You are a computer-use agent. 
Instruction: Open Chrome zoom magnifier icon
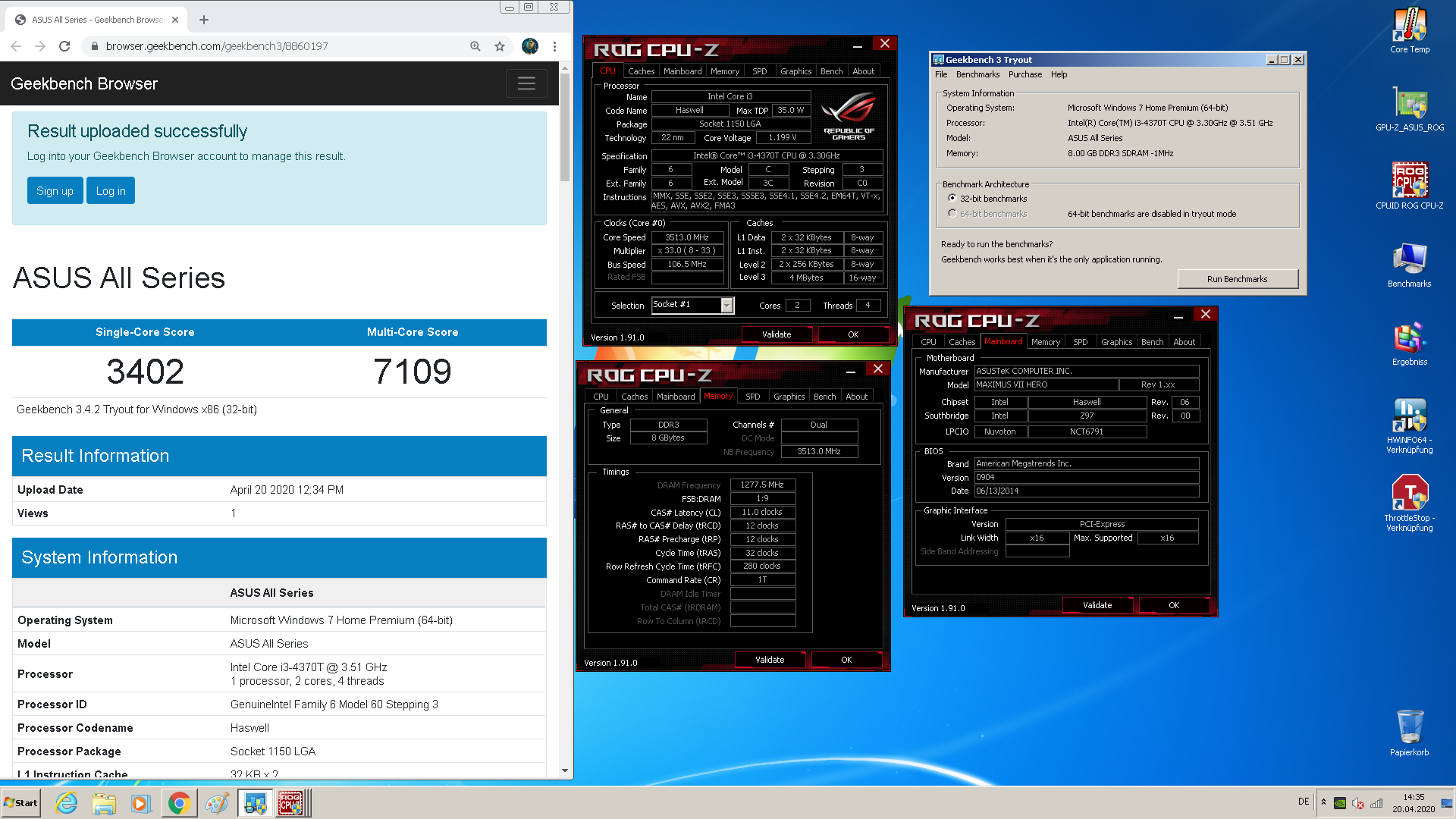point(475,46)
